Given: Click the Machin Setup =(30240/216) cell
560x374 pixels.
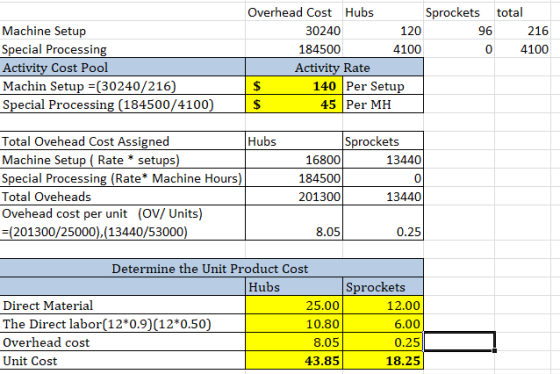Looking at the screenshot, I should click(122, 86).
